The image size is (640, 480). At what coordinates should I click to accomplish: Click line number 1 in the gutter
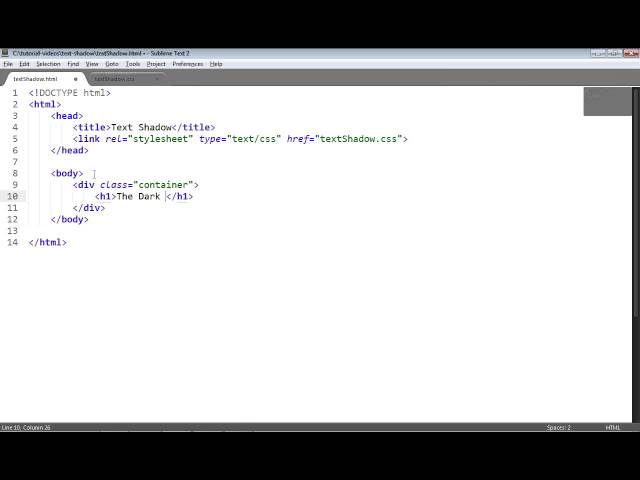pos(15,93)
